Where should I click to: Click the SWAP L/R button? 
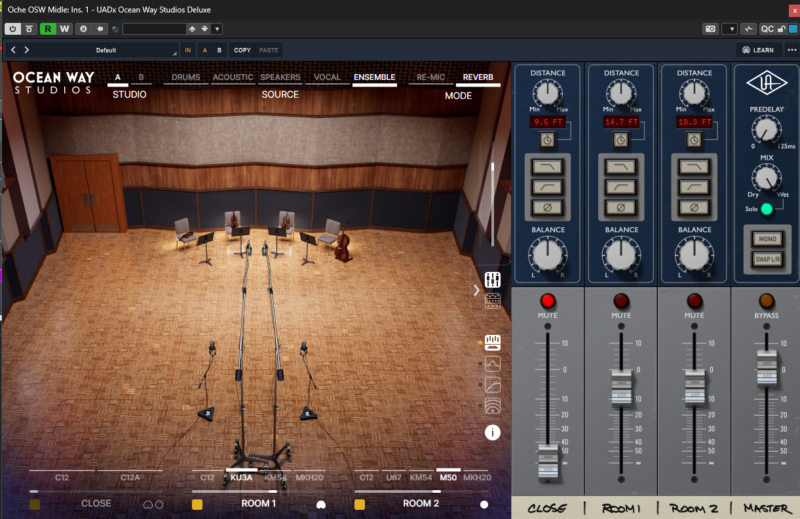pyautogui.click(x=767, y=259)
